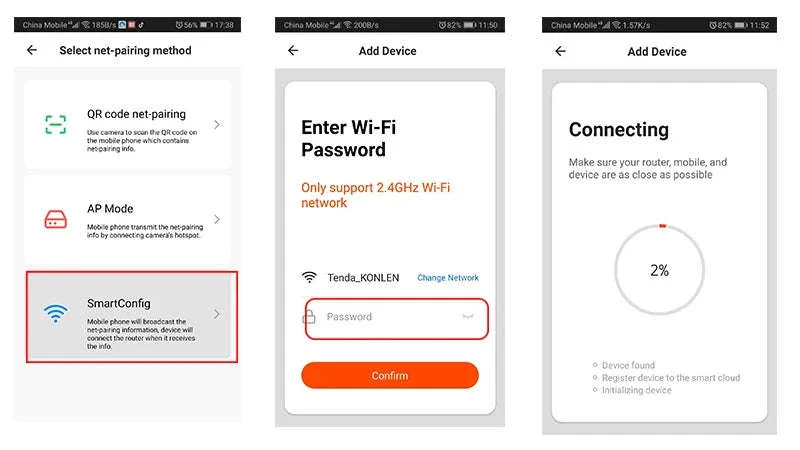
Task: Choose SmartConfig pairing method
Action: (x=132, y=317)
